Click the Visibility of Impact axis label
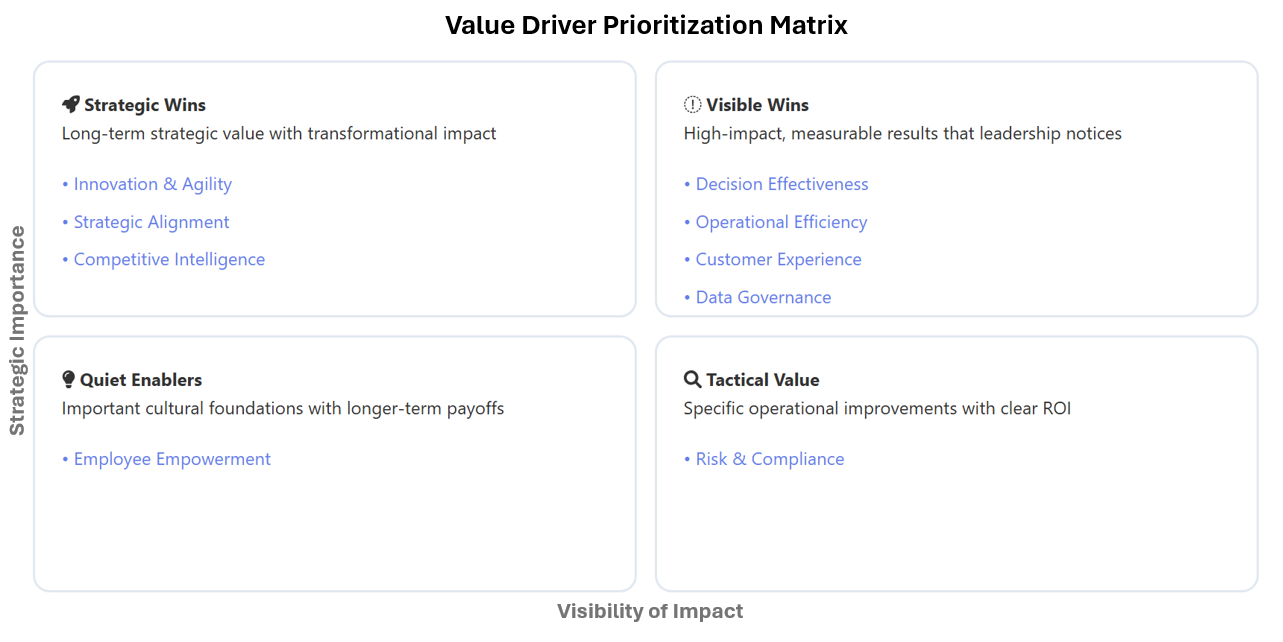 [650, 611]
